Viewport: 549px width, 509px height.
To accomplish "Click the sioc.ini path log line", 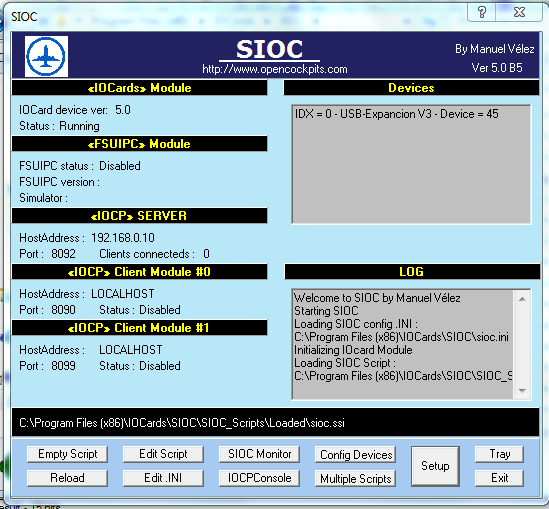I will (x=401, y=337).
